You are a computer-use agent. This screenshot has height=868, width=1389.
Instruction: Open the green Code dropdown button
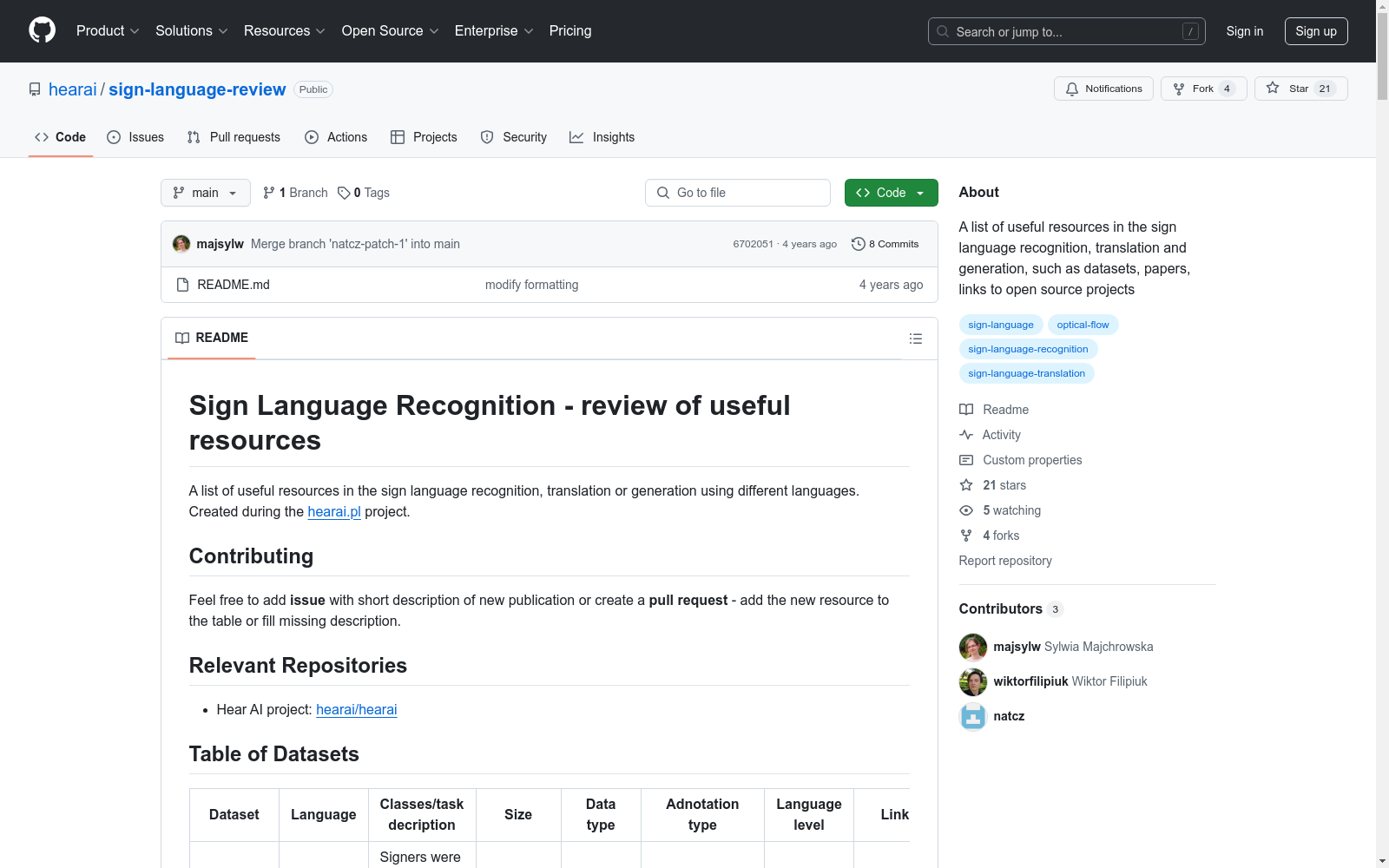(891, 193)
